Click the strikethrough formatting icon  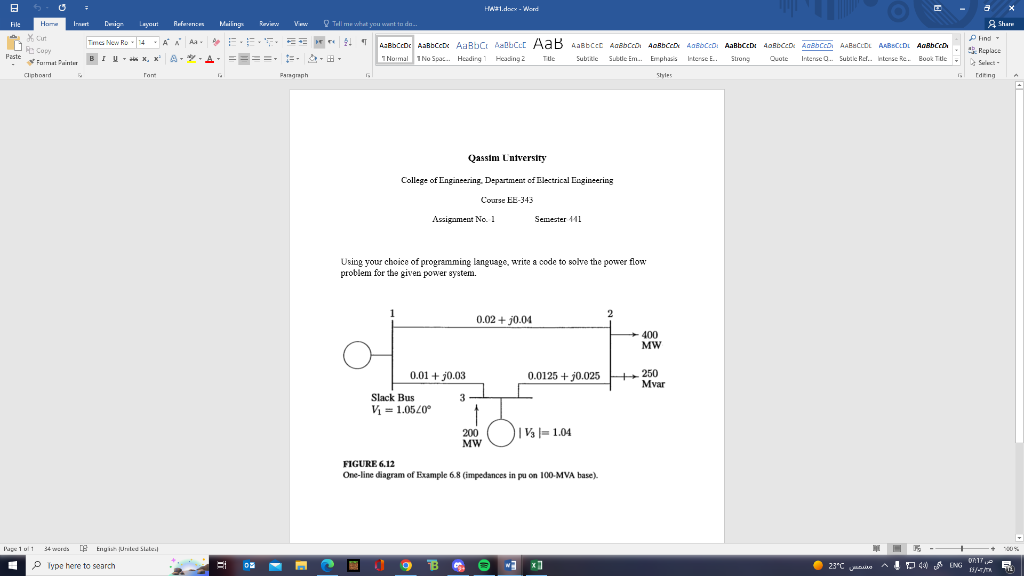(134, 58)
